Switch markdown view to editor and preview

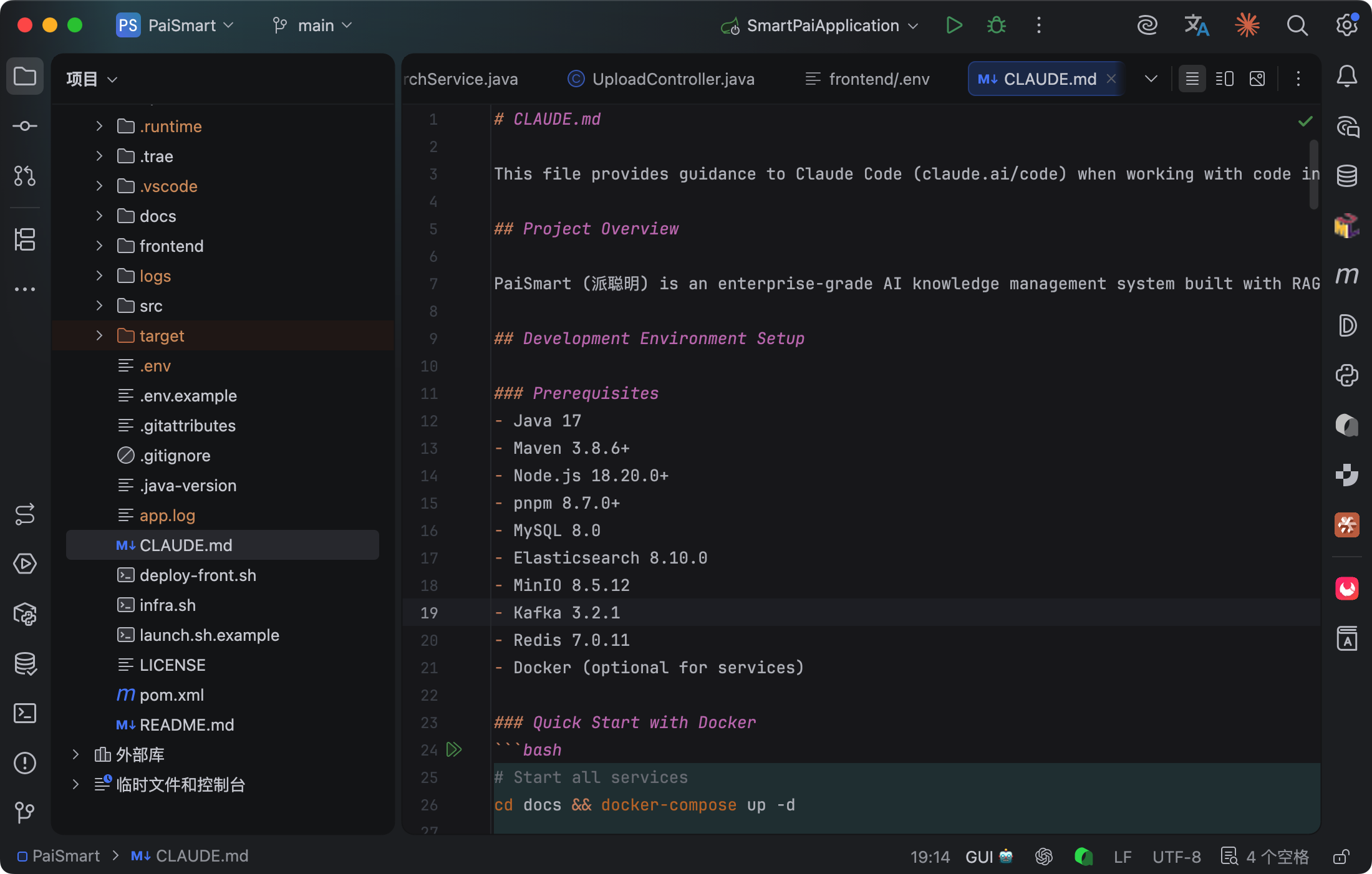click(1224, 79)
